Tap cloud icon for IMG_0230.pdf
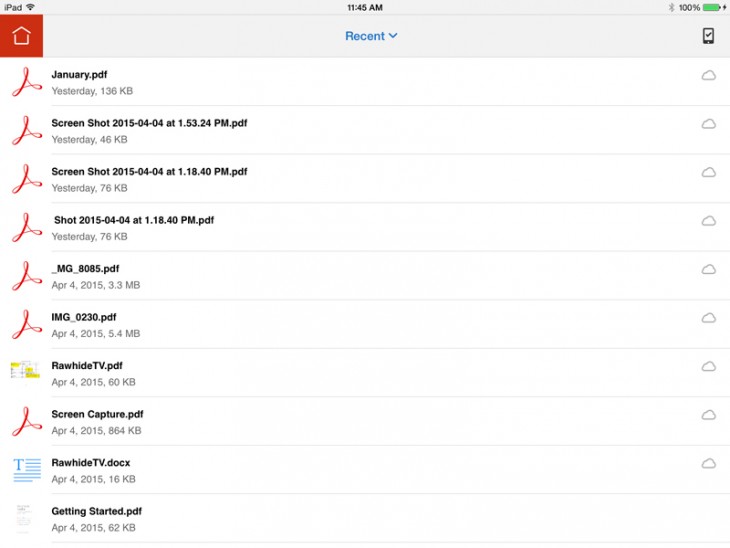The height and width of the screenshot is (548, 730). [708, 318]
